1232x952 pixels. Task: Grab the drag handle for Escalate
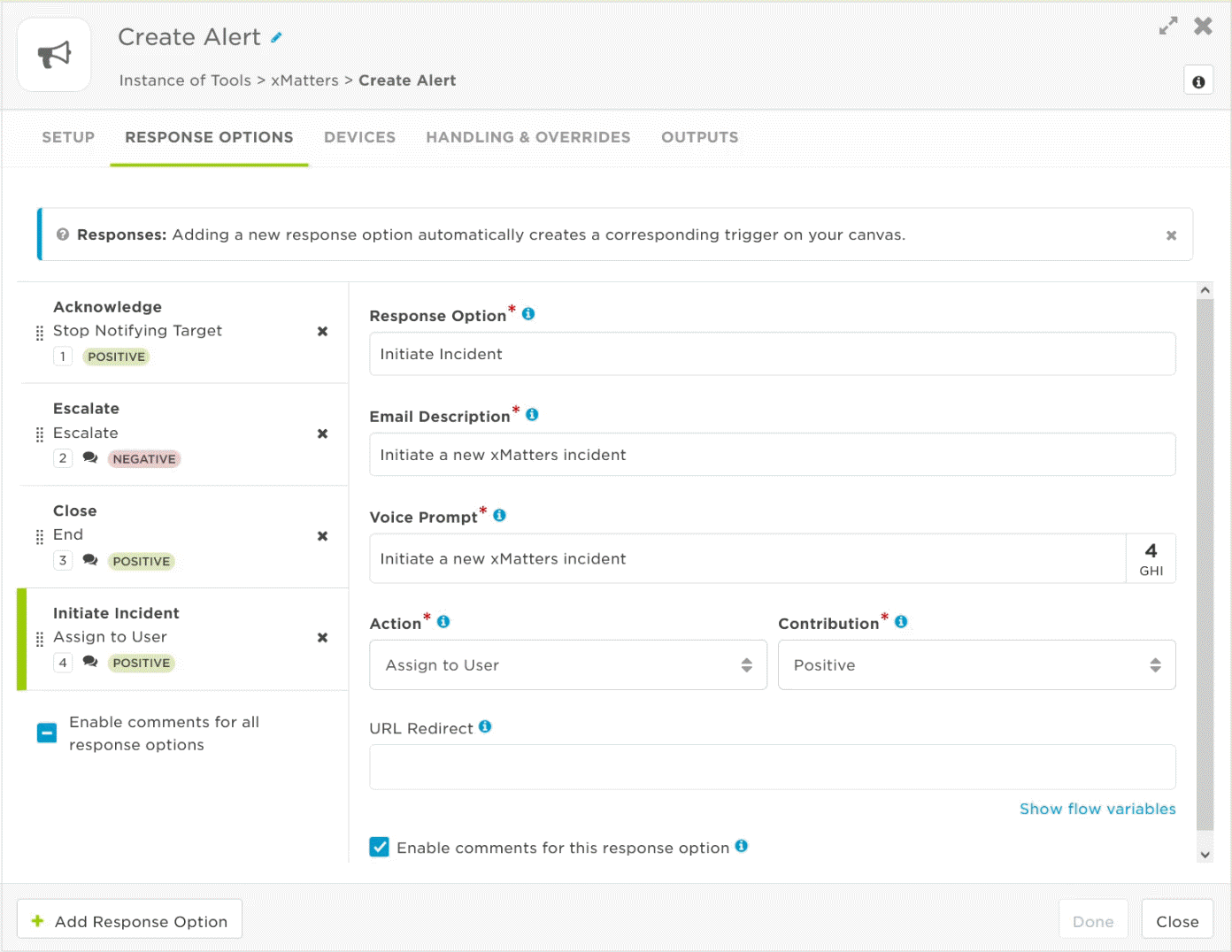(x=39, y=435)
